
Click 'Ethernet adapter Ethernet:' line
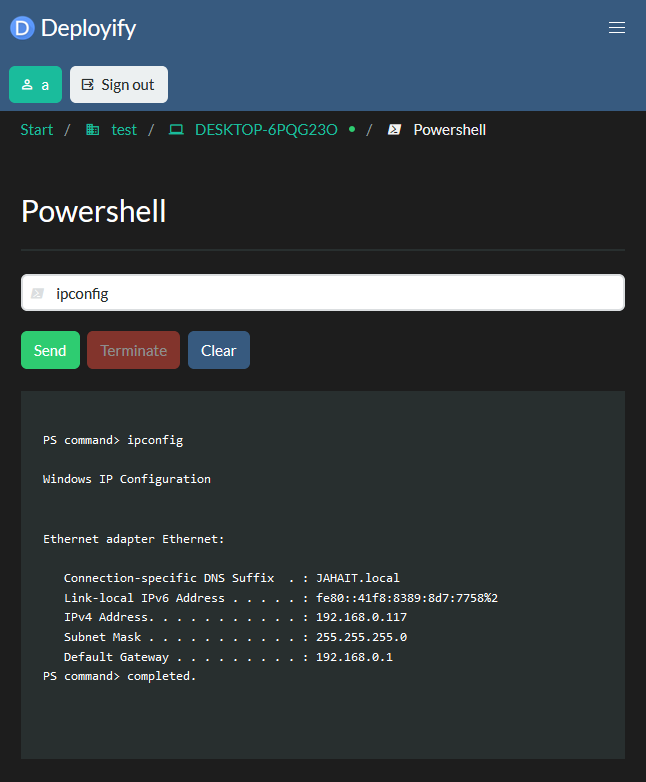pos(134,539)
